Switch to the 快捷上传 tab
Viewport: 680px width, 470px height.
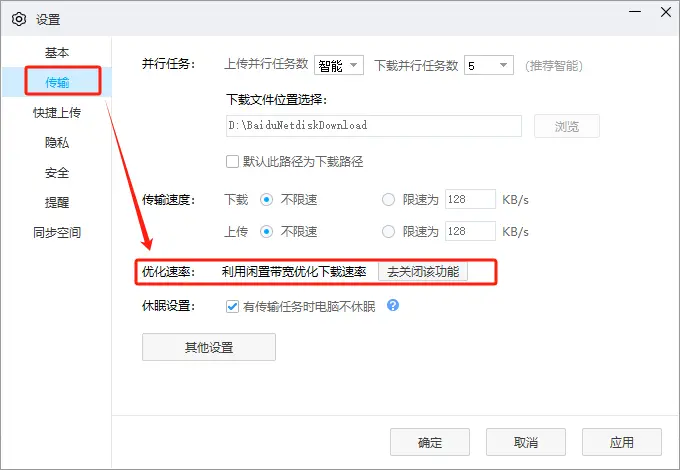click(57, 112)
